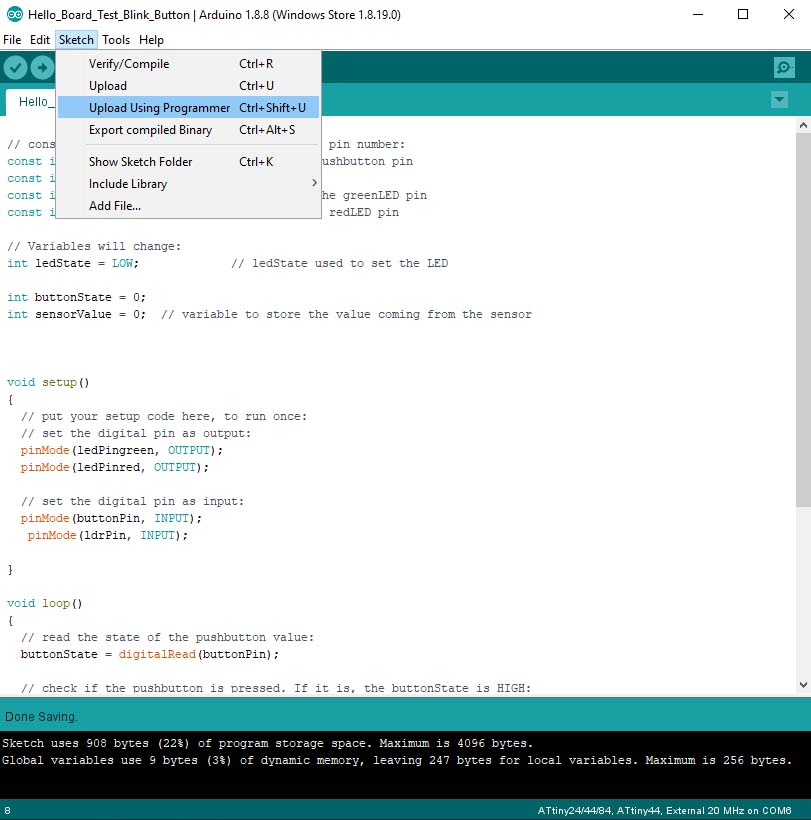Expand the Include Library submenu
The height and width of the screenshot is (820, 811).
coord(188,184)
